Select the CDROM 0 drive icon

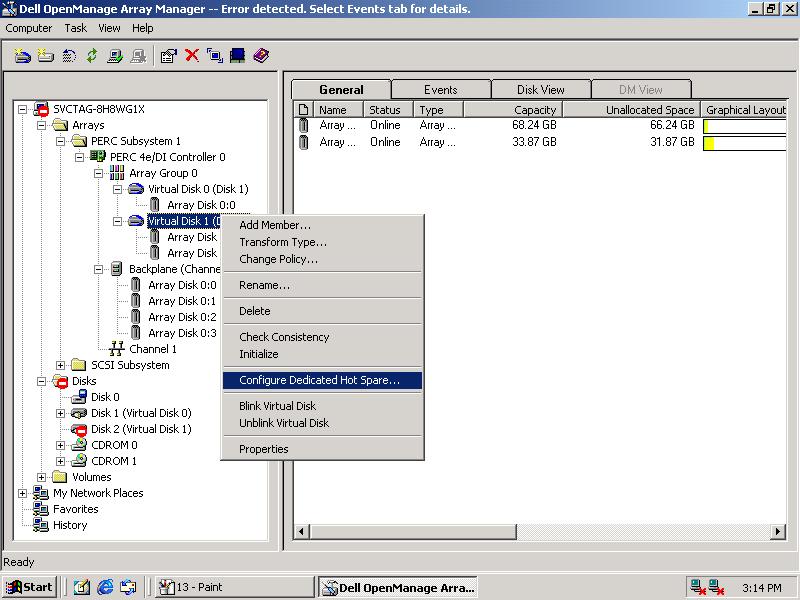79,445
